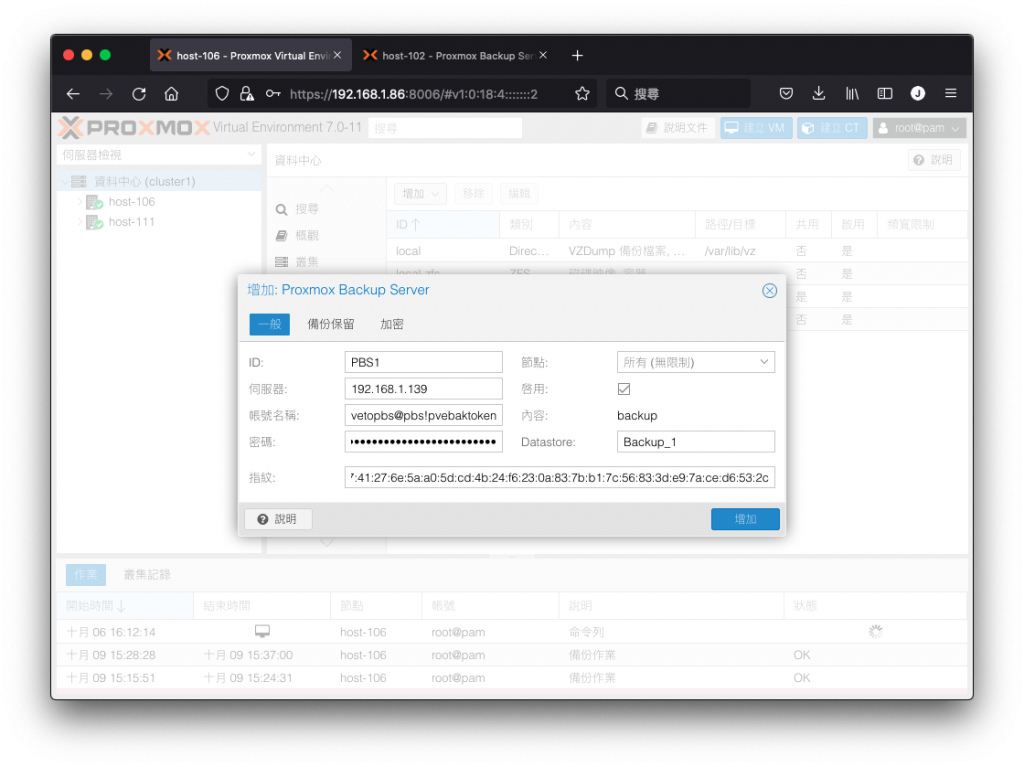Close the Proxmox Backup Server dialog
The image size is (1024, 767).
tap(769, 291)
